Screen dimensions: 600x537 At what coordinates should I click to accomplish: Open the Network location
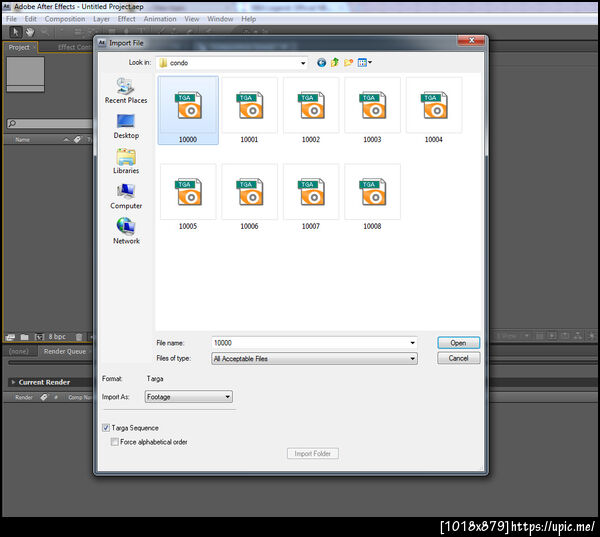126,231
